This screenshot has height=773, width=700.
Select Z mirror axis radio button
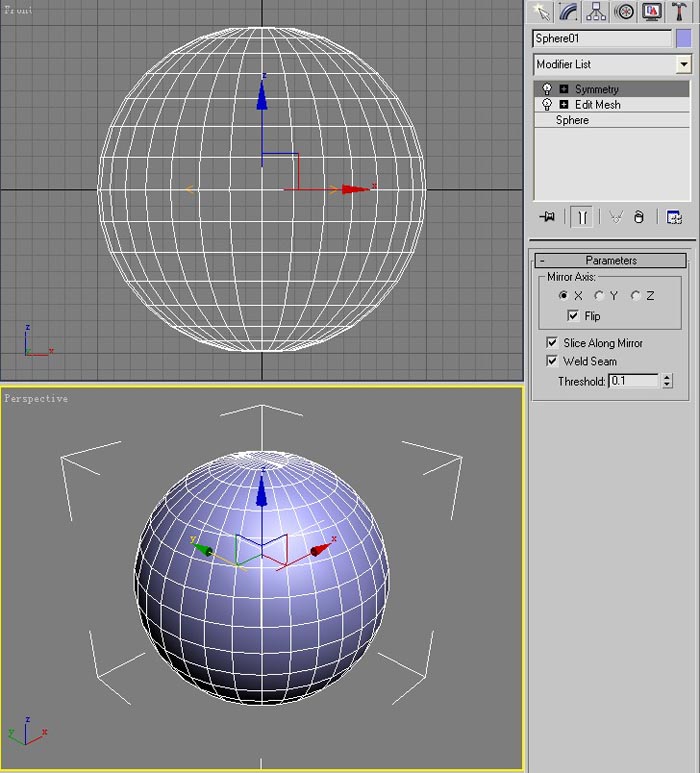tap(635, 295)
